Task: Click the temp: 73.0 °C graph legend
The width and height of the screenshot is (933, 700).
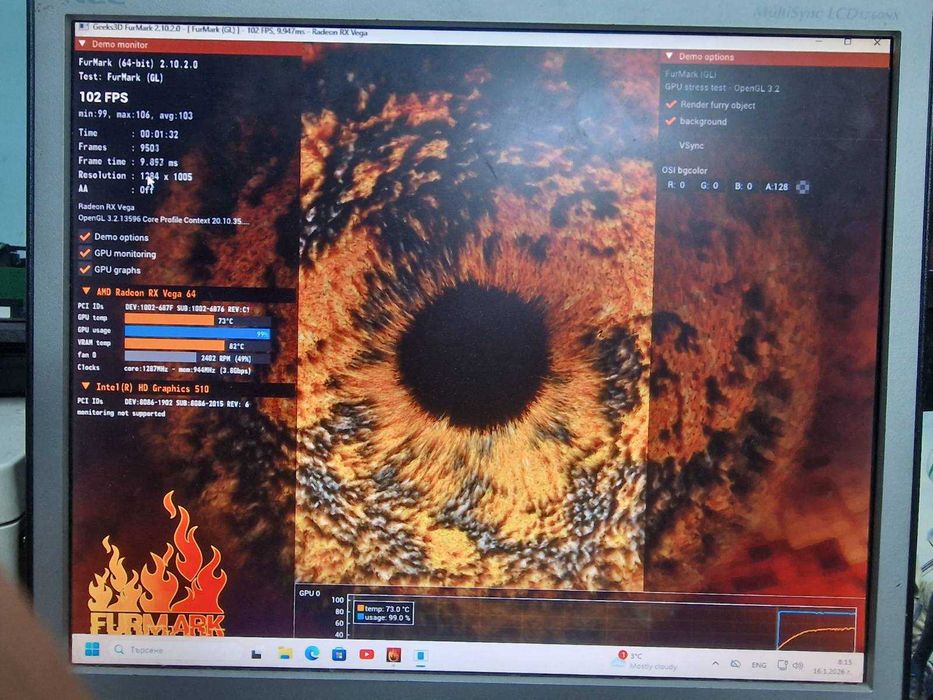Action: click(383, 609)
